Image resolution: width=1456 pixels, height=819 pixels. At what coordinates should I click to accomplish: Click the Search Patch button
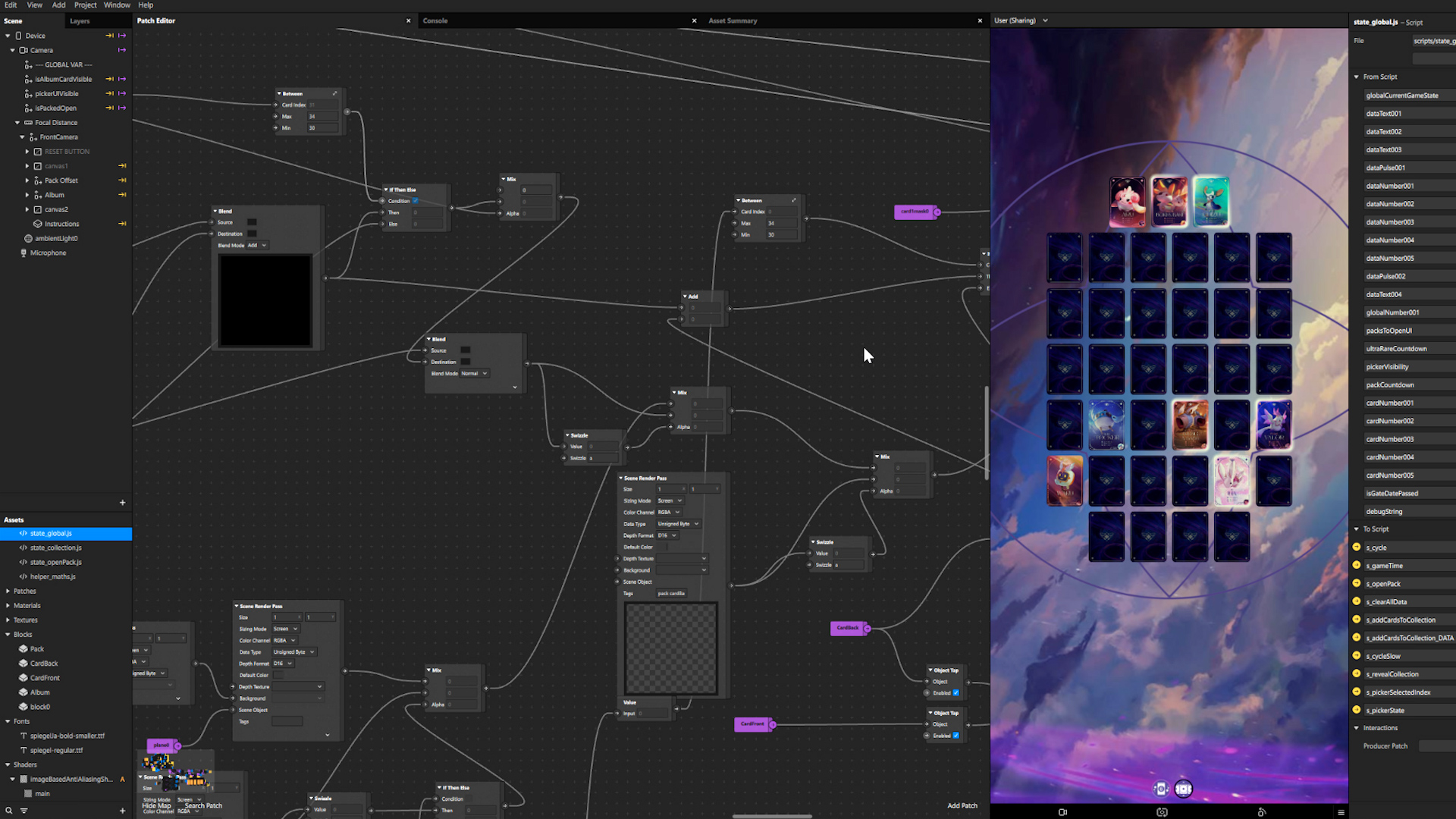tap(203, 806)
